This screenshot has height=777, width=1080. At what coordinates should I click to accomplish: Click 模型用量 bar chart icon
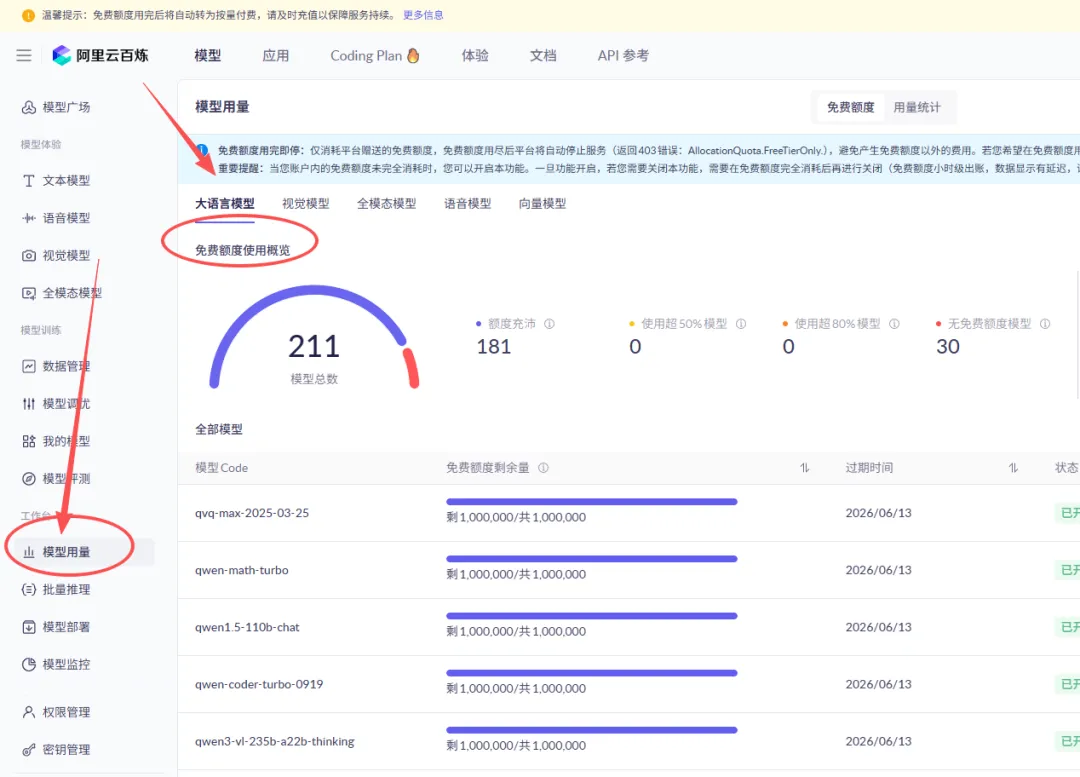(28, 552)
